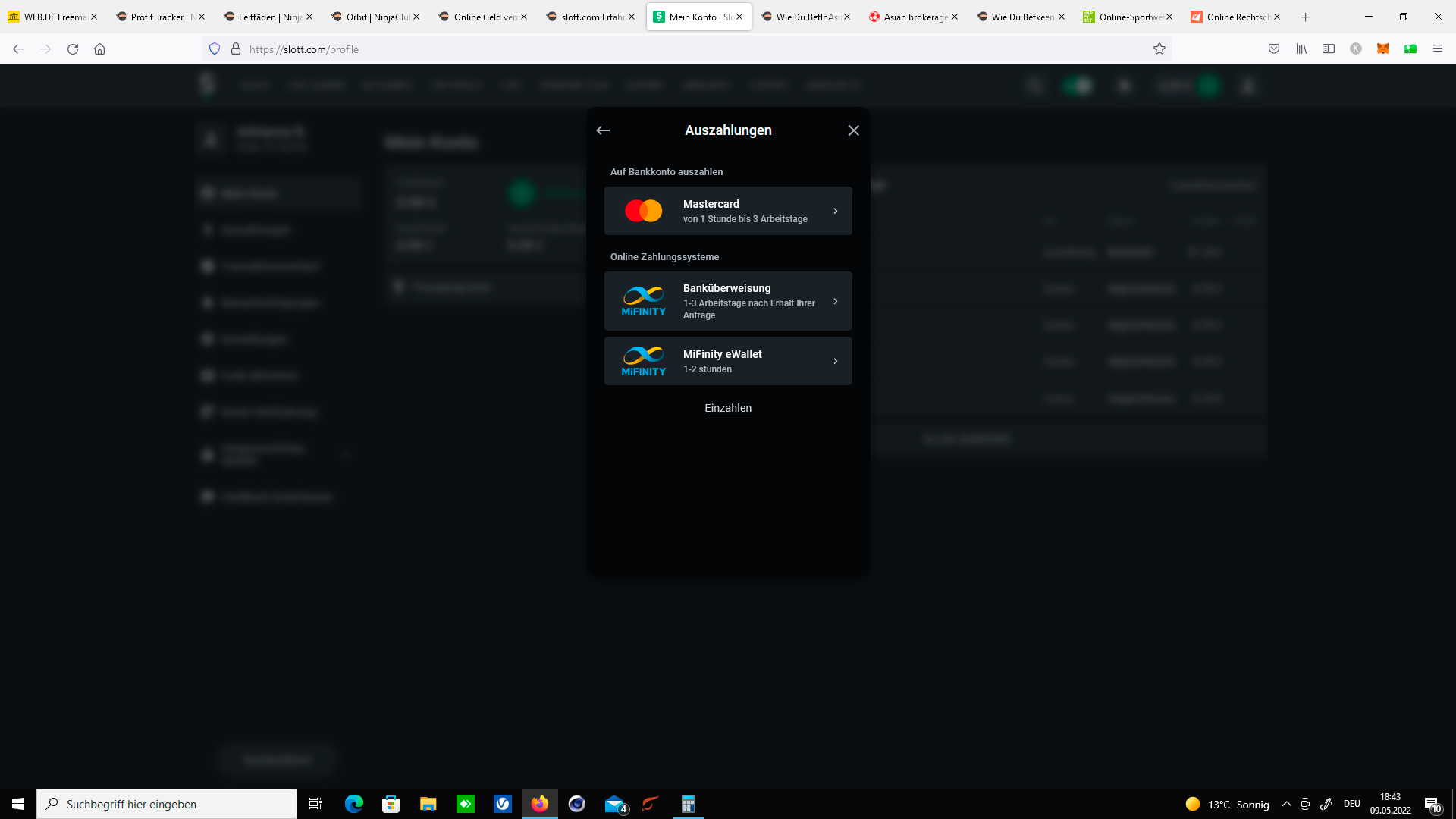Choose MiFinity eWallet withdrawal
This screenshot has width=1456, height=819.
728,361
